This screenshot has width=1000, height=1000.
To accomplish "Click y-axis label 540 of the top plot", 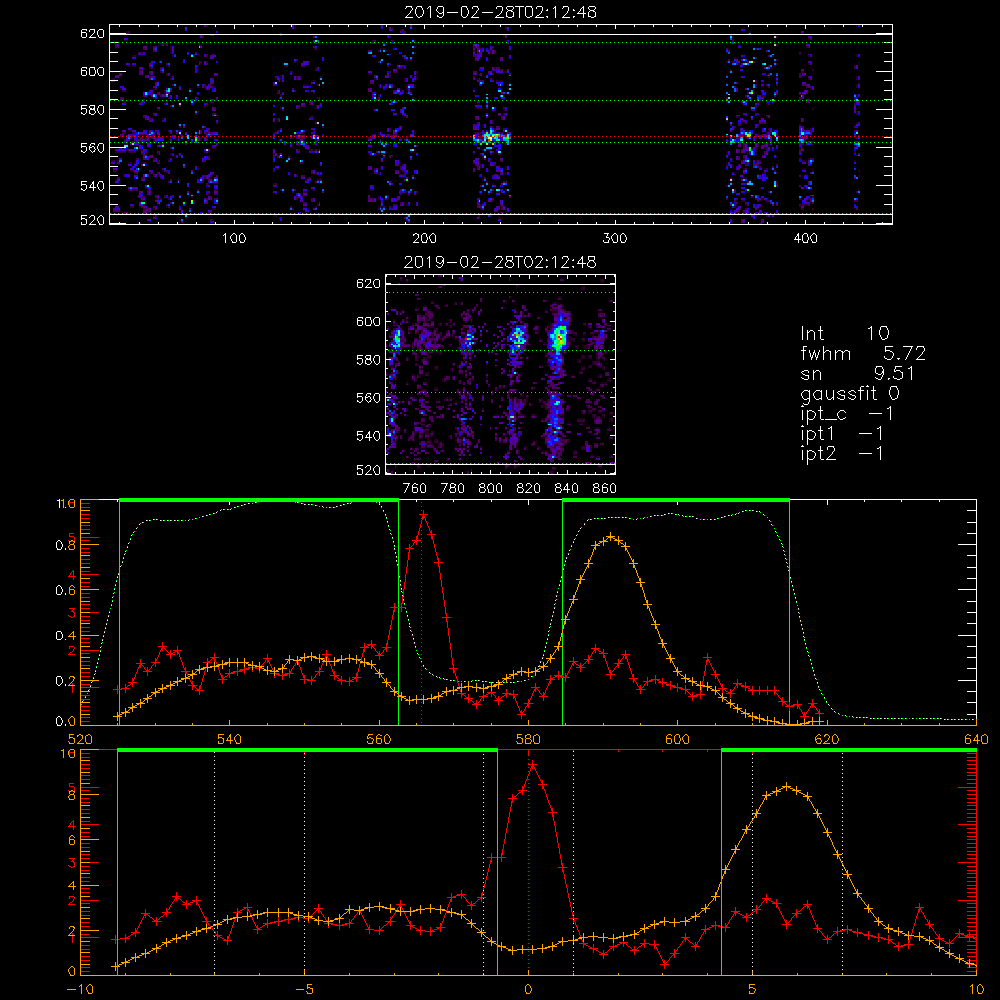I will (92, 186).
